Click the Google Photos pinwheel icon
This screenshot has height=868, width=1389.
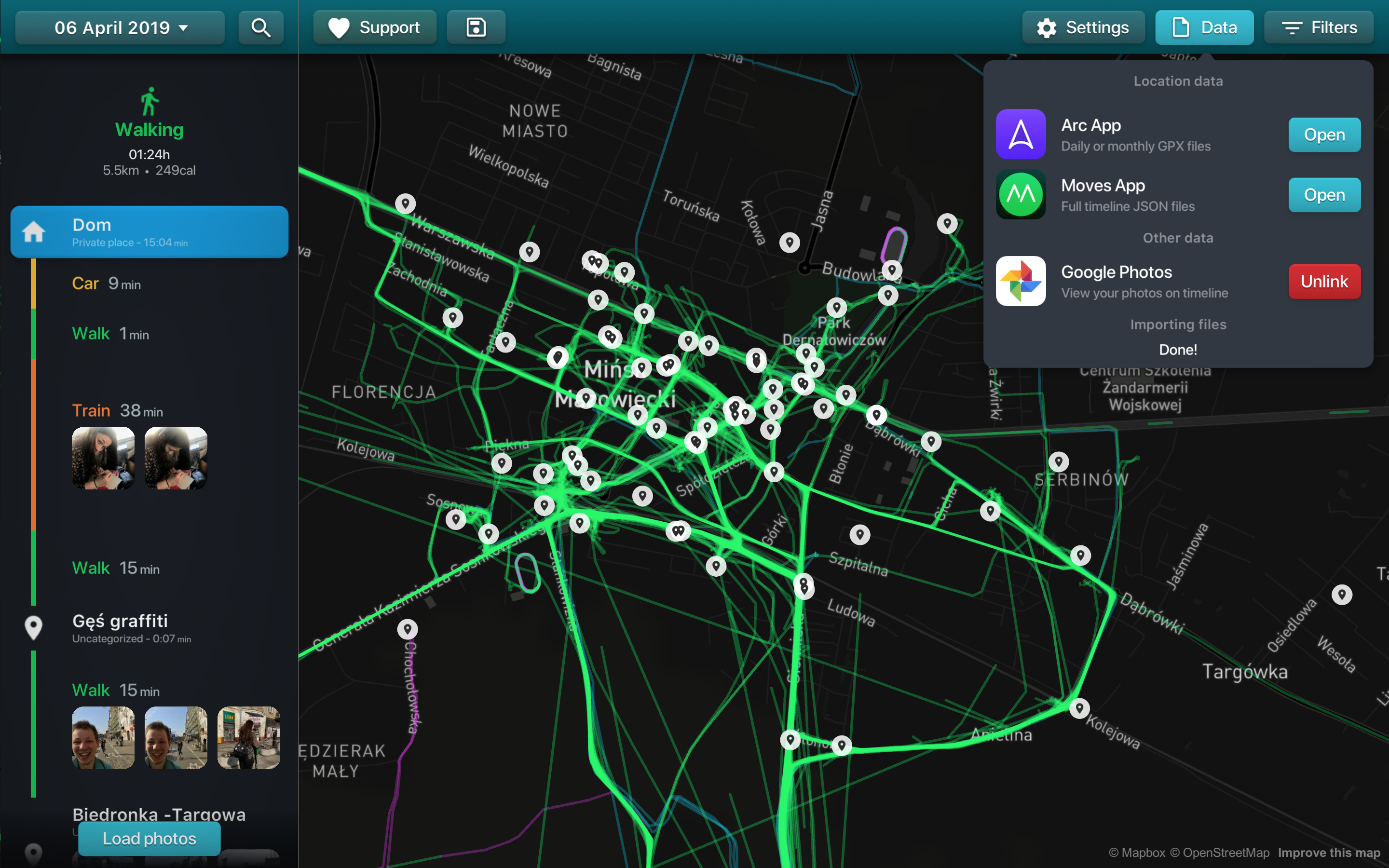click(1021, 281)
